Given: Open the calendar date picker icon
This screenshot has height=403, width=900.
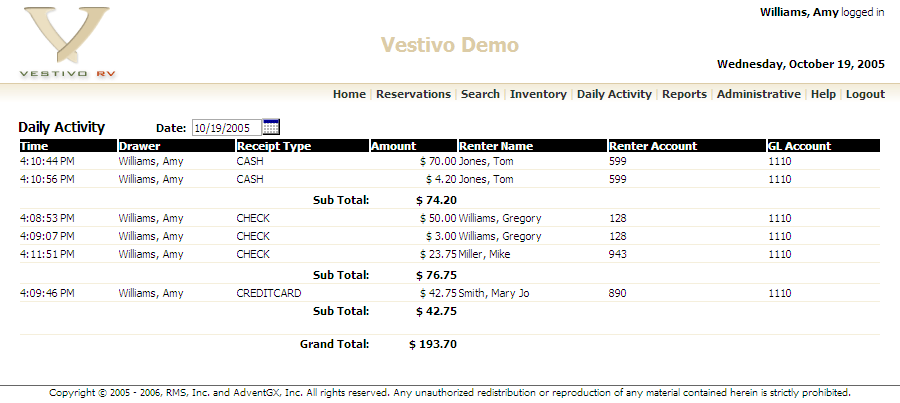Looking at the screenshot, I should pos(271,127).
